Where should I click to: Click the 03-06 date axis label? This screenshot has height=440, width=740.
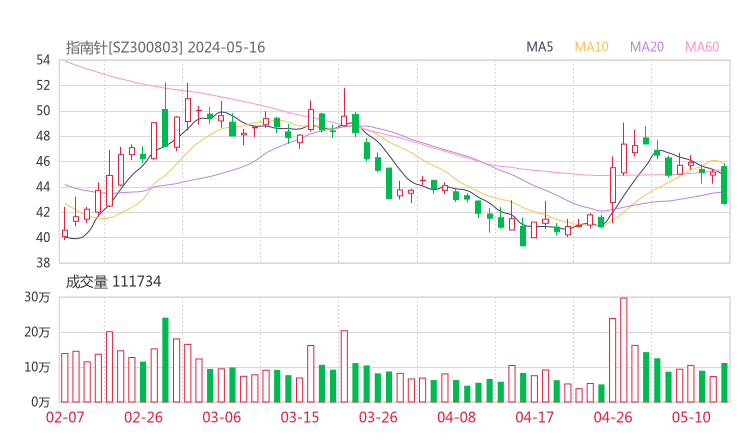221,417
